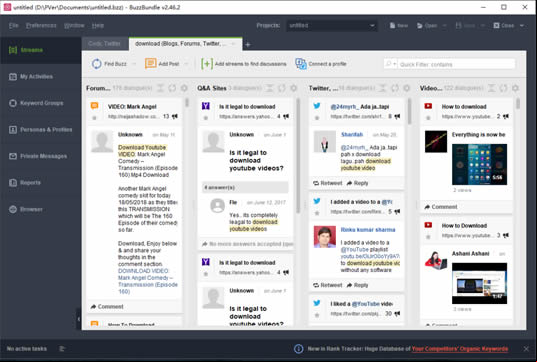The width and height of the screenshot is (537, 362).
Task: Collapse the Twitter stream column
Action: (x=383, y=88)
